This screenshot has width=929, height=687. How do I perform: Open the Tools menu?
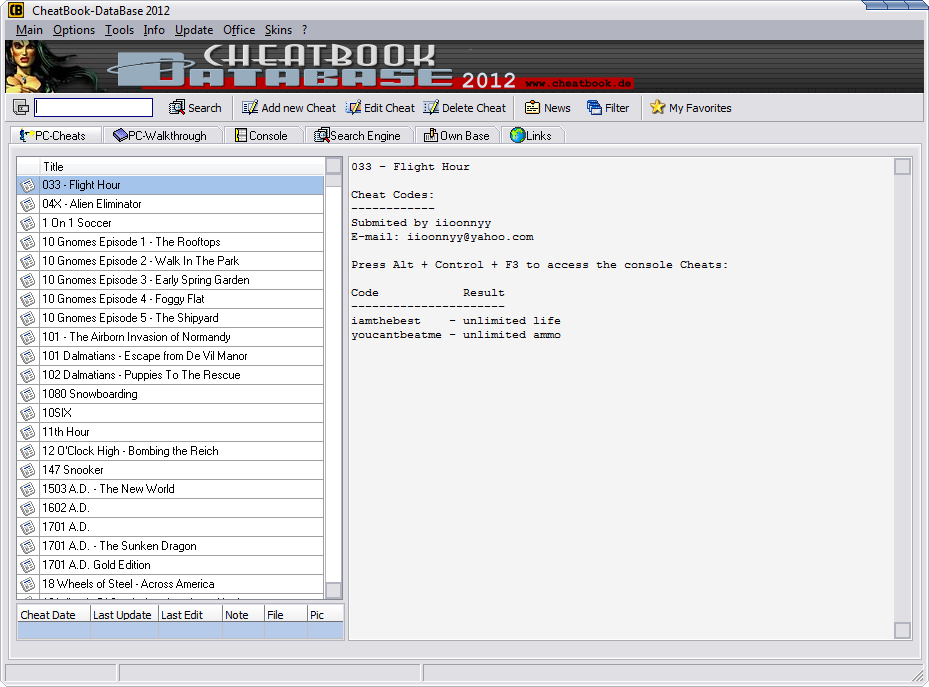(x=120, y=30)
